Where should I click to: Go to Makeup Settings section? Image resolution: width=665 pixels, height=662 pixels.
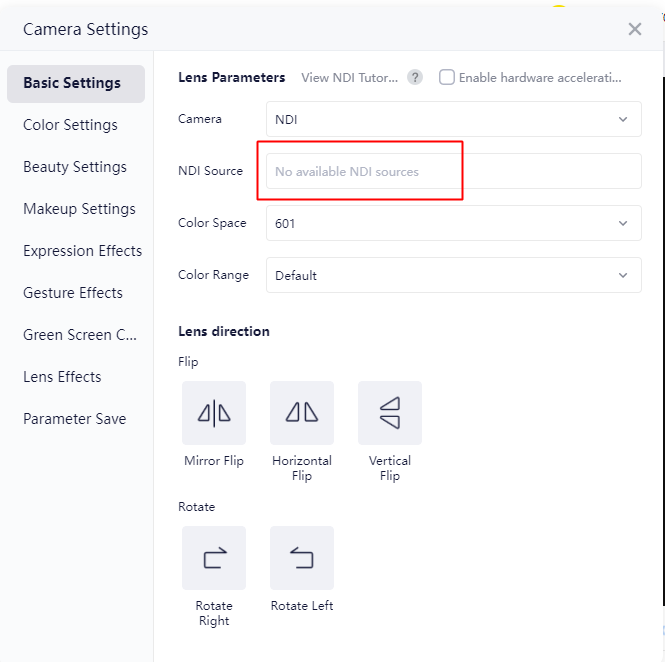(x=79, y=209)
